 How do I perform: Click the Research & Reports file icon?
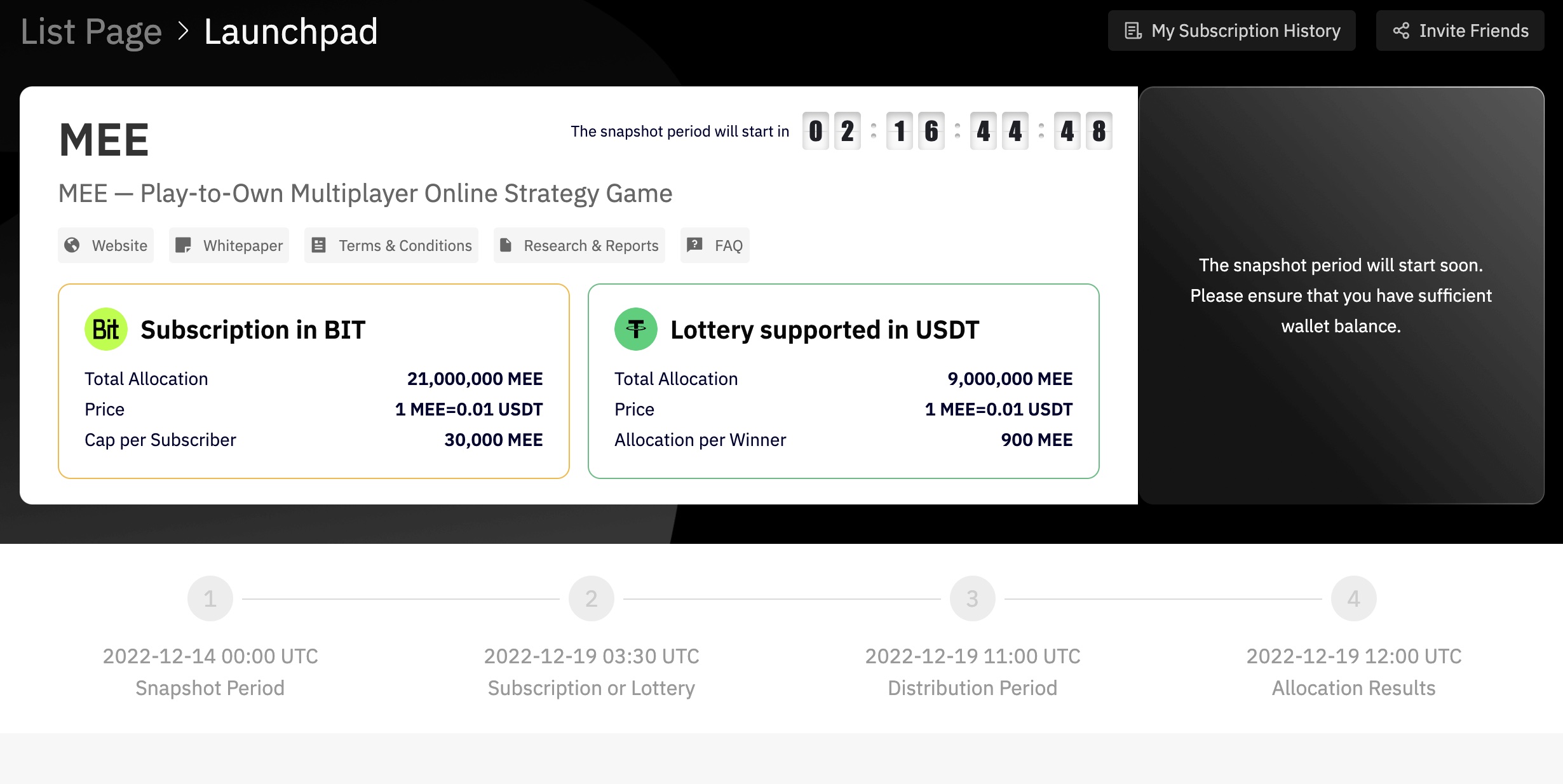click(506, 245)
